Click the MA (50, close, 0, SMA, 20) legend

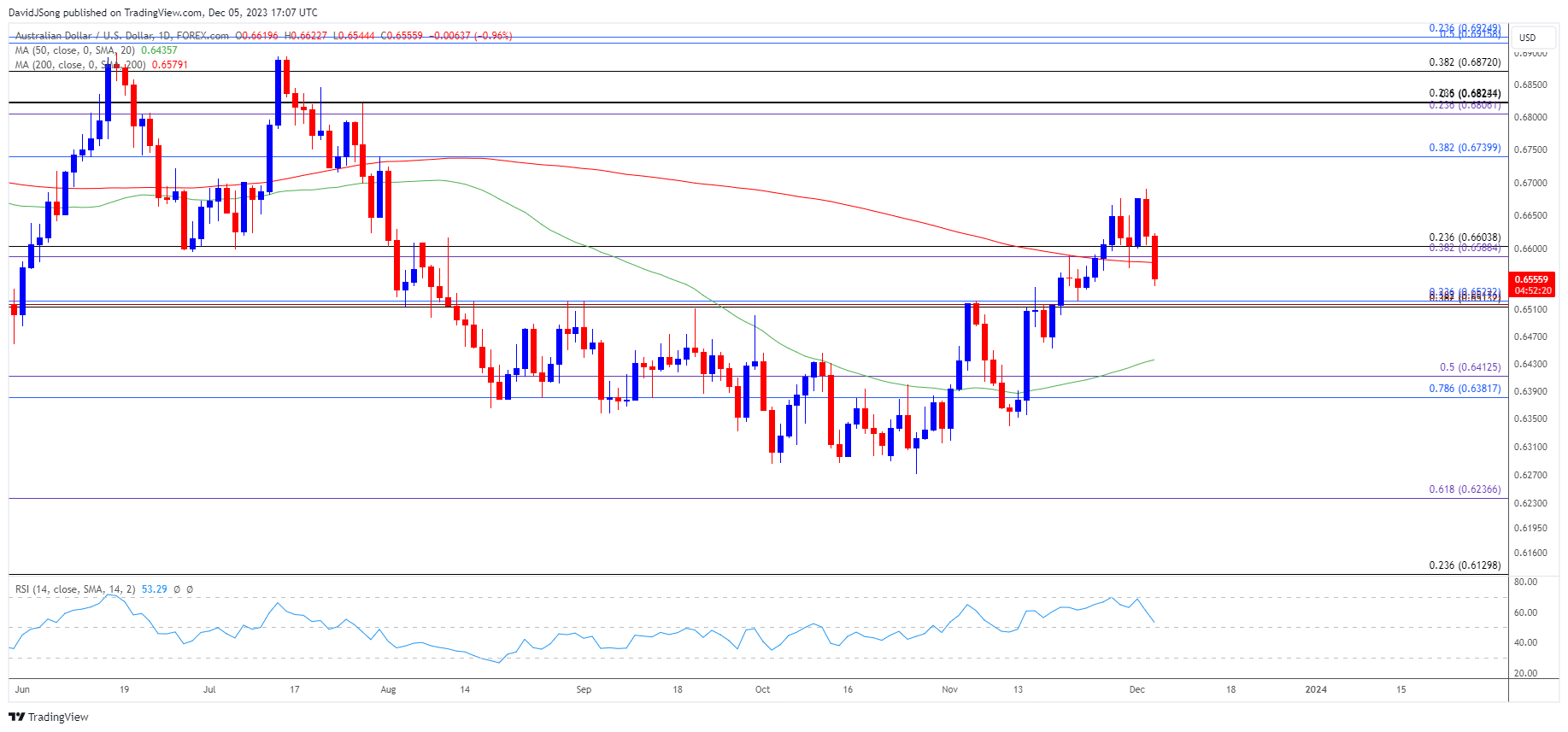(x=75, y=50)
